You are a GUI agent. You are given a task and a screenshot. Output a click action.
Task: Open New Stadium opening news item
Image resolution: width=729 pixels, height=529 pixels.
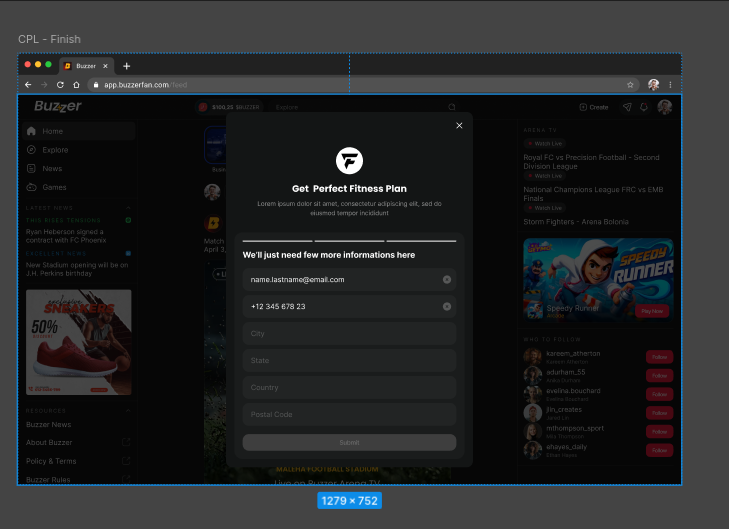coord(77,269)
